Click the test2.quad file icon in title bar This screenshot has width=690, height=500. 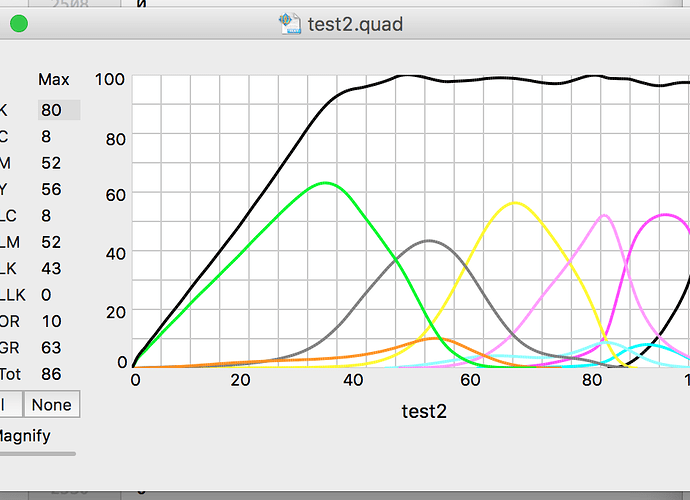point(290,22)
